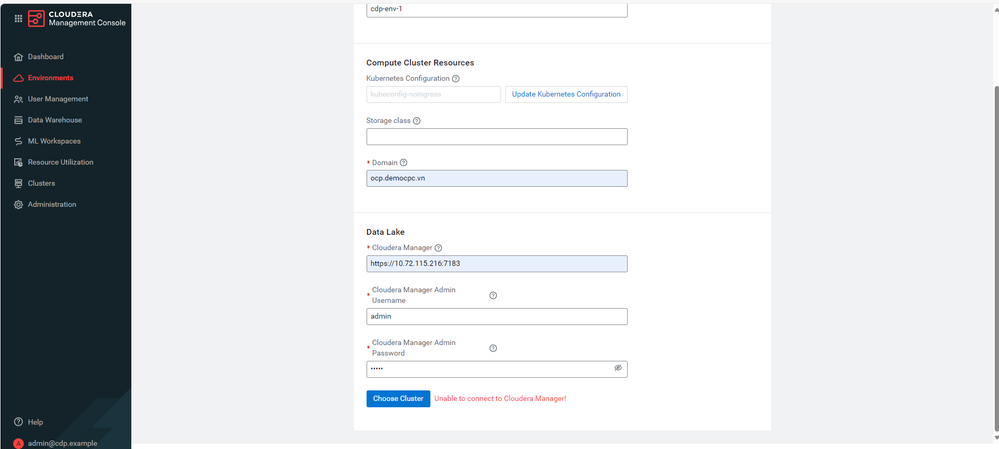Click the Cloudera Manager URL field

pyautogui.click(x=497, y=264)
